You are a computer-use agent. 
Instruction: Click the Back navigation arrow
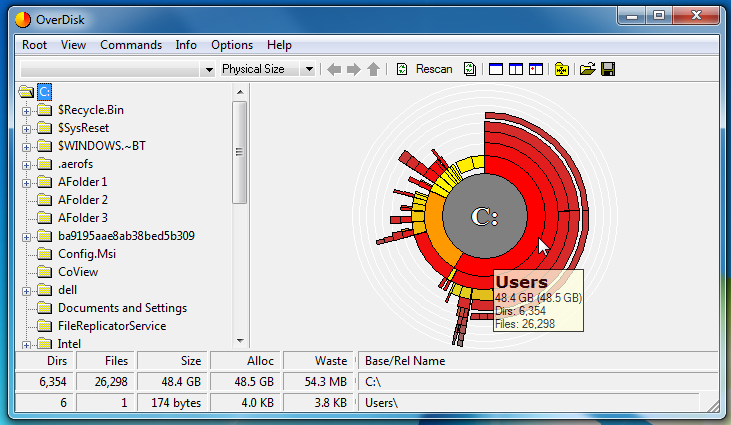point(334,69)
